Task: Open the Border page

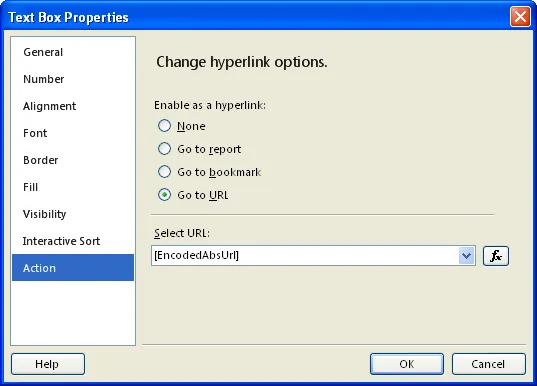Action: tap(73, 160)
